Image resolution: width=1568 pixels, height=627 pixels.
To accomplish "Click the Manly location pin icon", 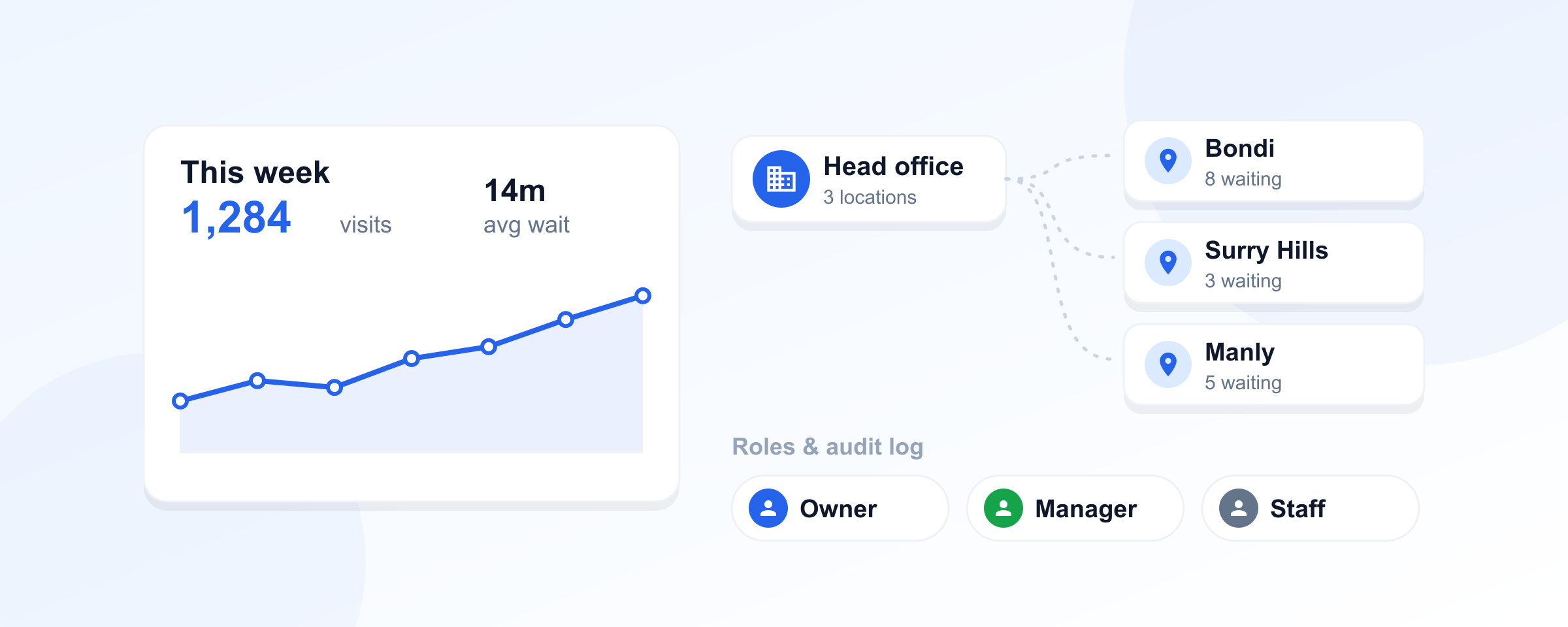I will 1168,364.
